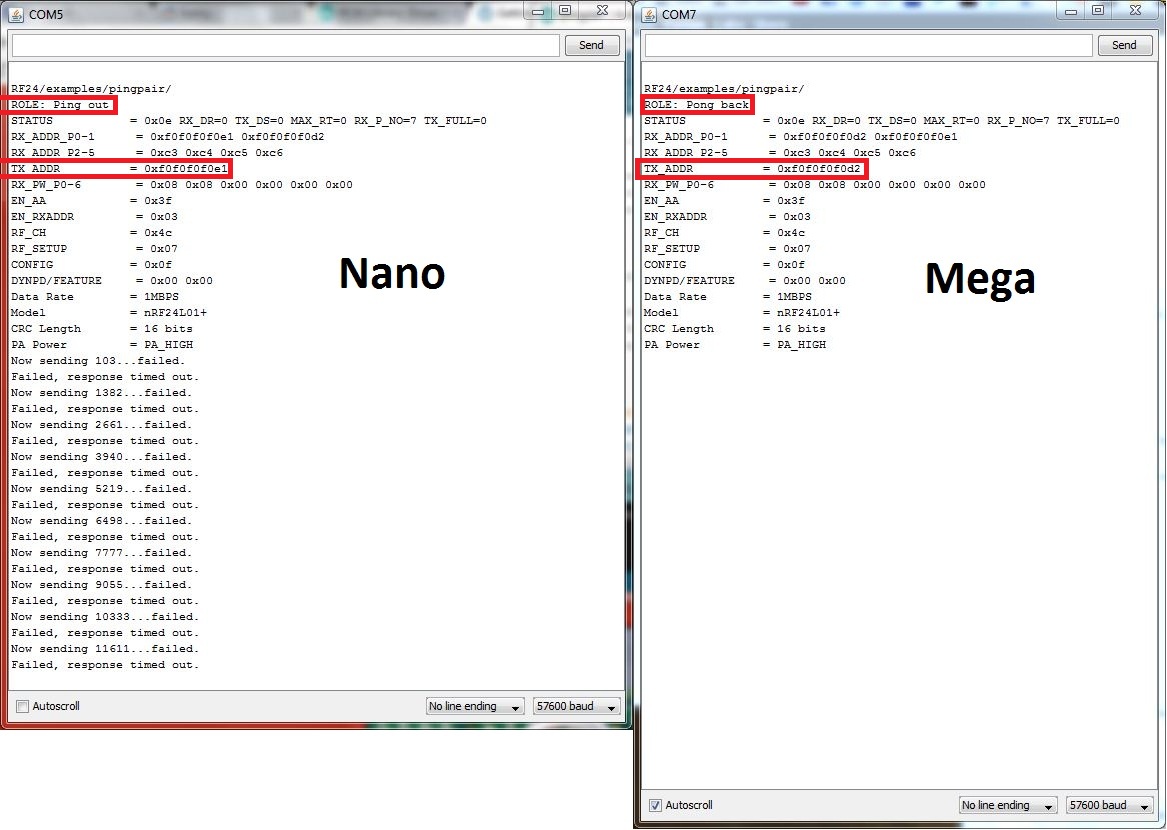The image size is (1167, 830).
Task: Click 'ROLE: Ping out' line in COM5
Action: [60, 105]
